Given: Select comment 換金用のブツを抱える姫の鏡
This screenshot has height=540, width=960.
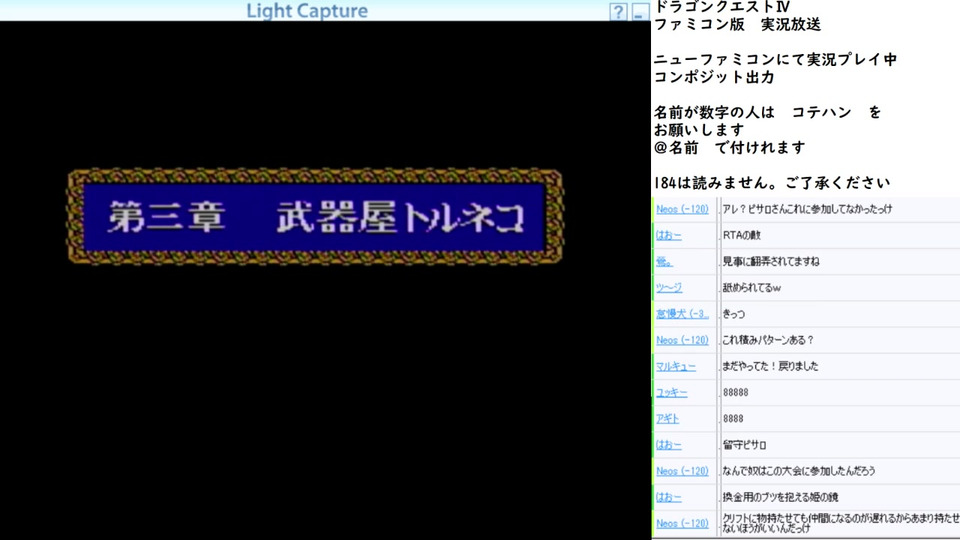Looking at the screenshot, I should click(780, 498).
